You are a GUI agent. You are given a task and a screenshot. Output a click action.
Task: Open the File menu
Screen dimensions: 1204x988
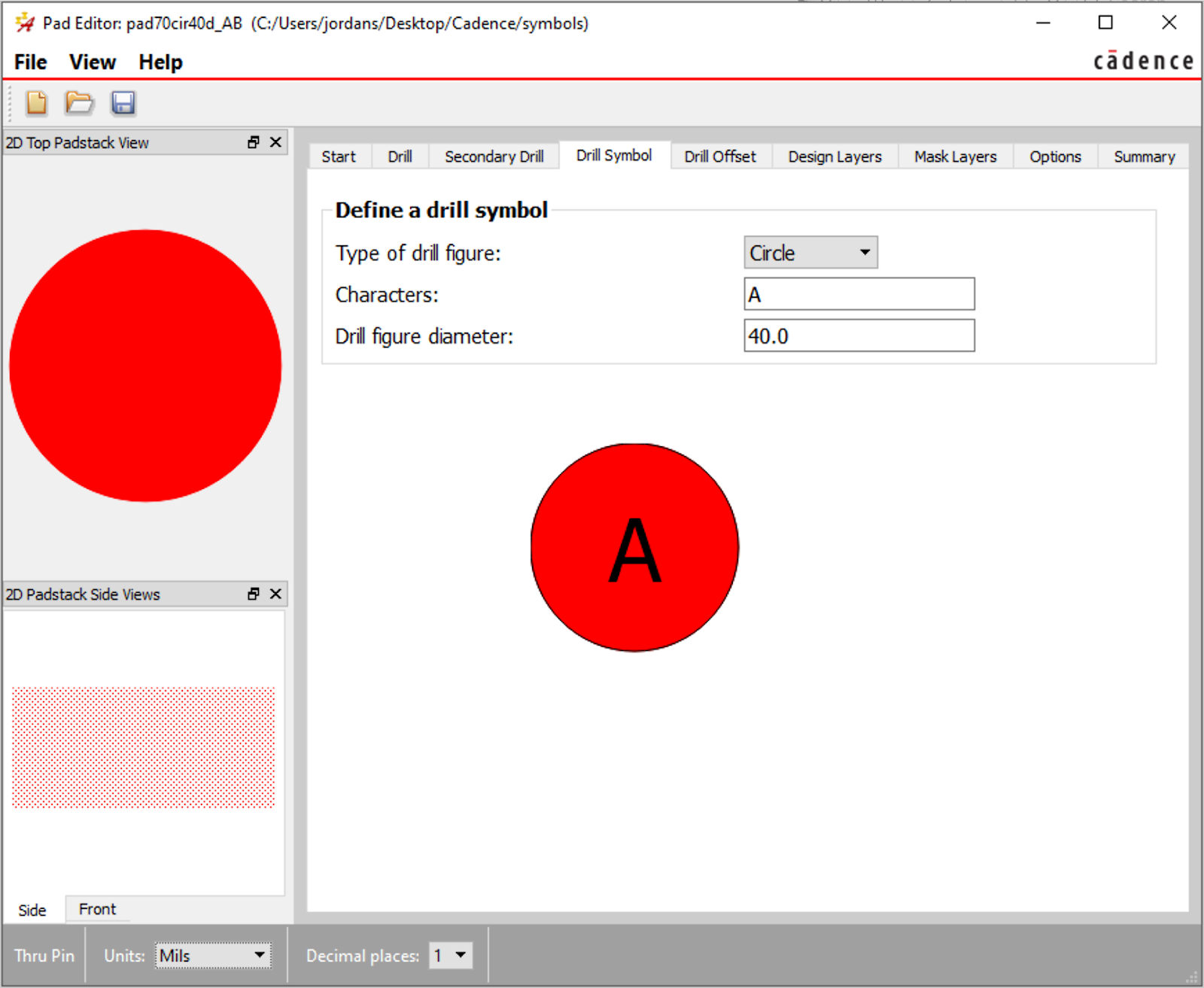pos(31,62)
